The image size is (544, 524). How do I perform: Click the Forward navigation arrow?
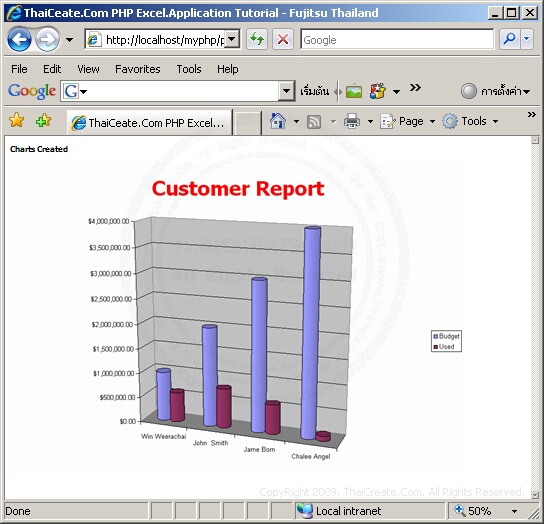tap(48, 40)
